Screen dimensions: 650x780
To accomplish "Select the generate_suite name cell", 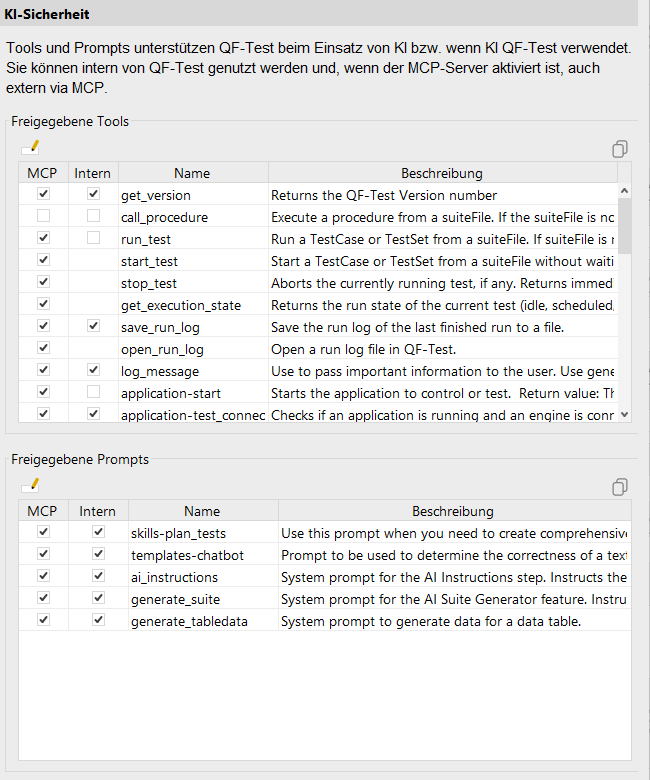I will coord(203,599).
